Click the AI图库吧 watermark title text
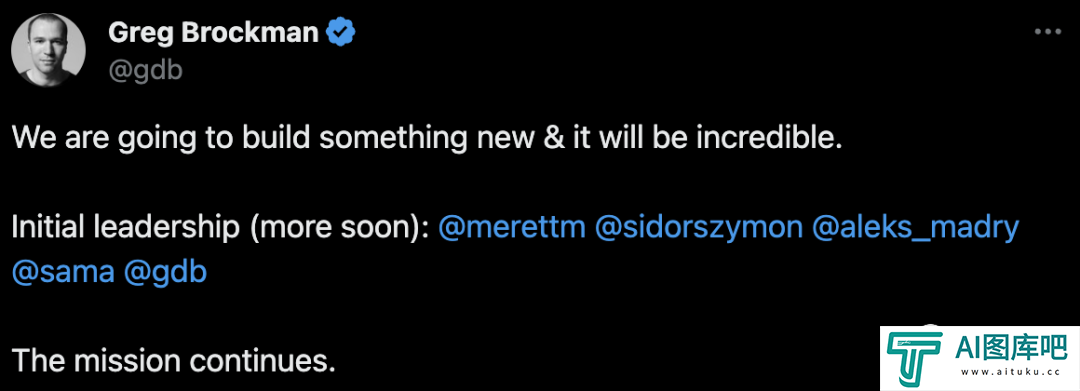 1008,346
